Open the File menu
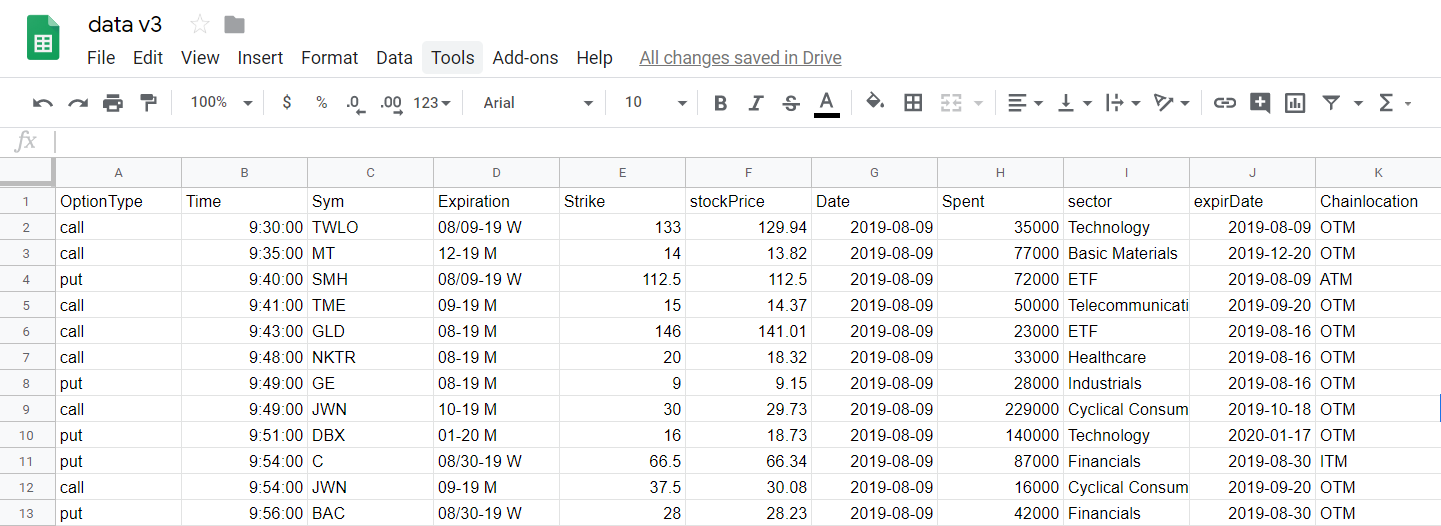This screenshot has height=526, width=1441. 101,58
